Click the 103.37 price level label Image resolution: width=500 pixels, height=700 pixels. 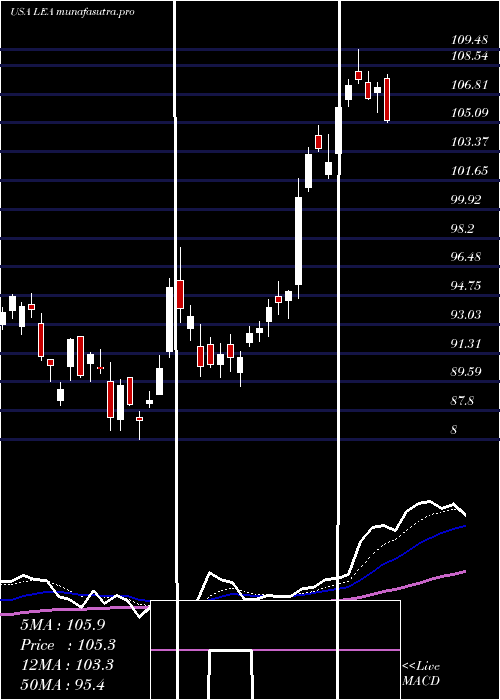click(x=469, y=142)
